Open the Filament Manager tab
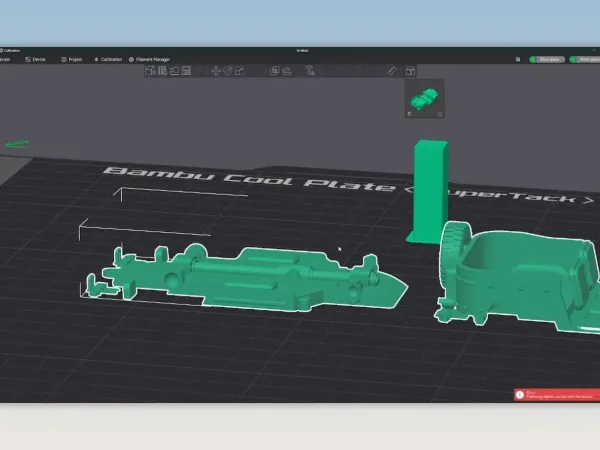The width and height of the screenshot is (600, 450). click(x=149, y=59)
